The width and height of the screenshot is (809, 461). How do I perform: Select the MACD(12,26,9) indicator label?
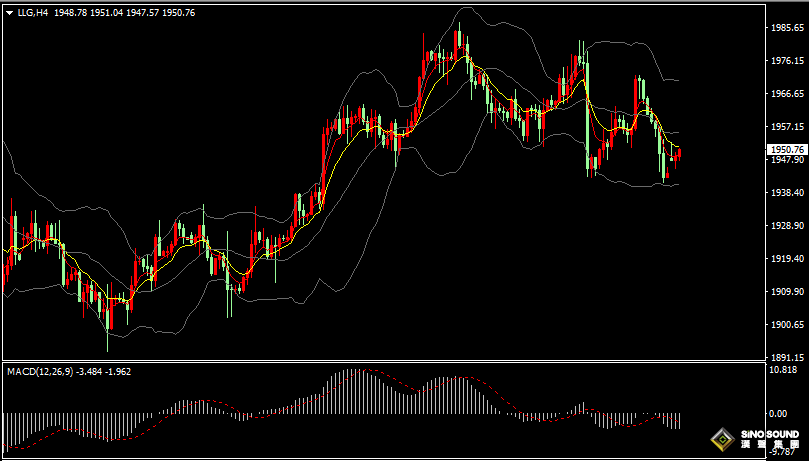[x=39, y=371]
